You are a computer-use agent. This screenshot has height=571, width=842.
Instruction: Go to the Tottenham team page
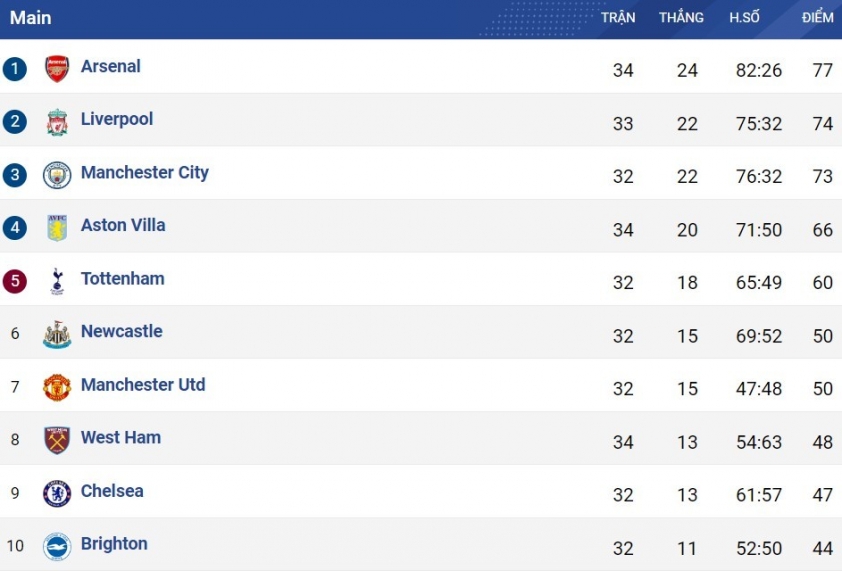(x=122, y=278)
